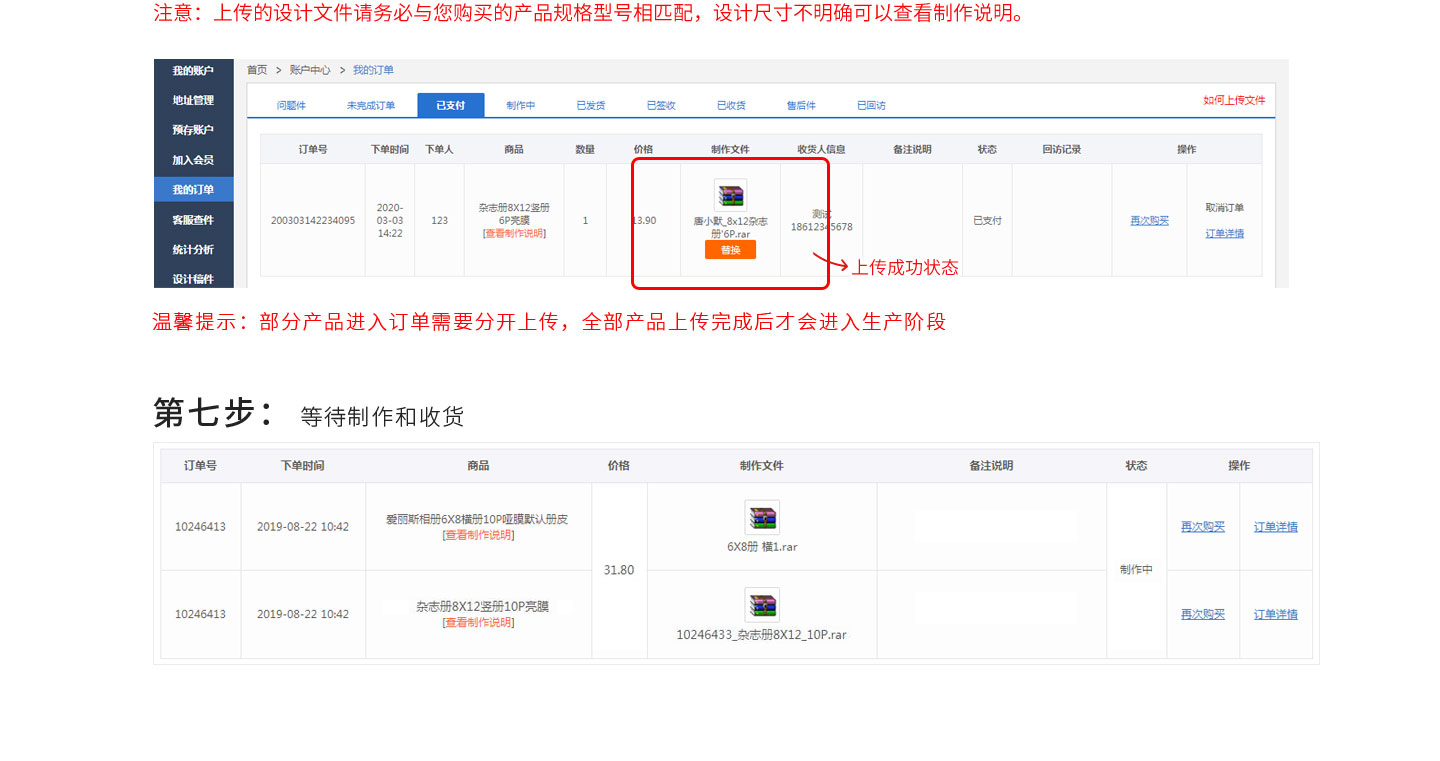Viewport: 1440px width, 761px height.
Task: Open the 已回访 tab
Action: click(x=871, y=105)
